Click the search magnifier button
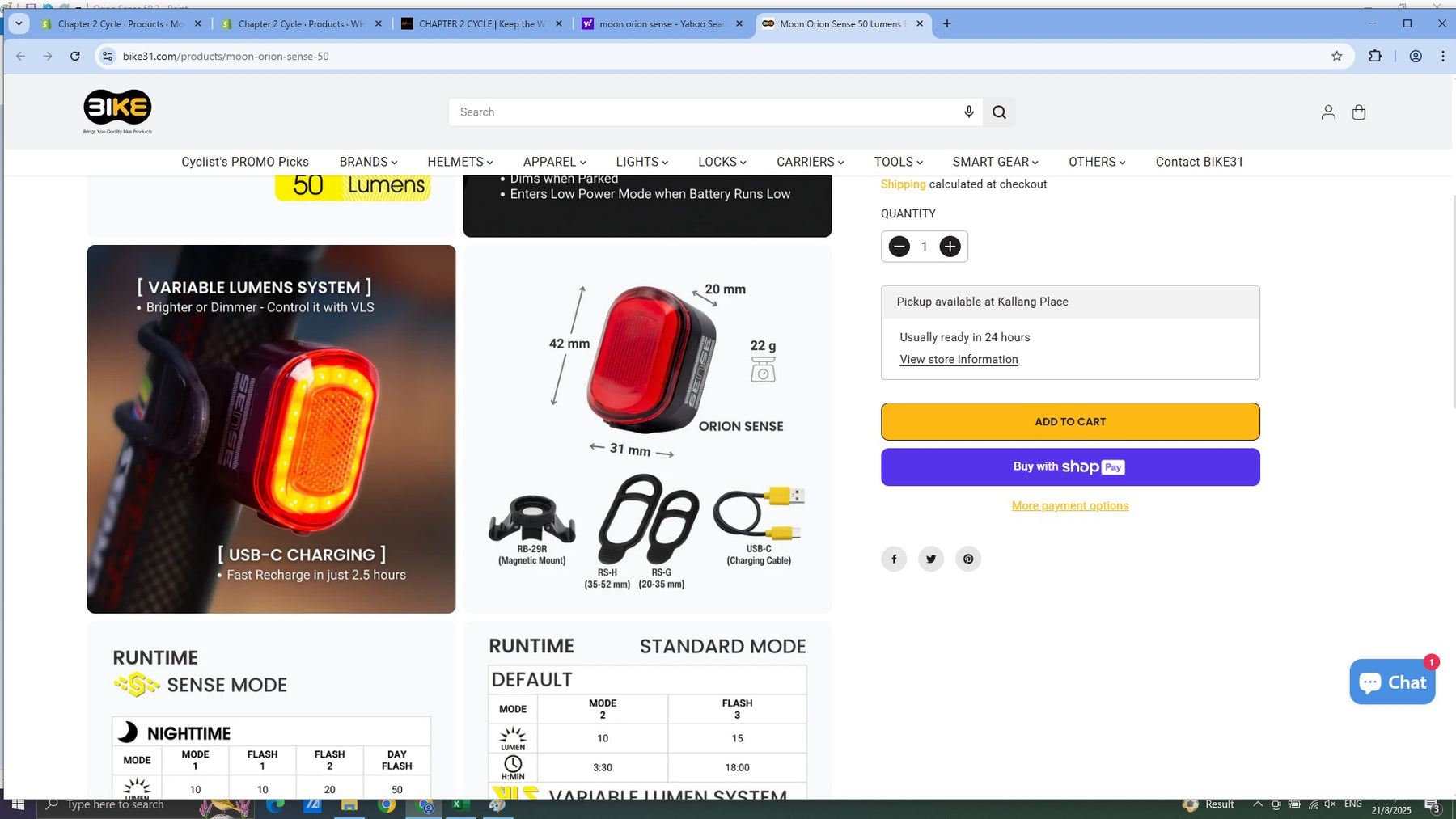 pos(999,112)
